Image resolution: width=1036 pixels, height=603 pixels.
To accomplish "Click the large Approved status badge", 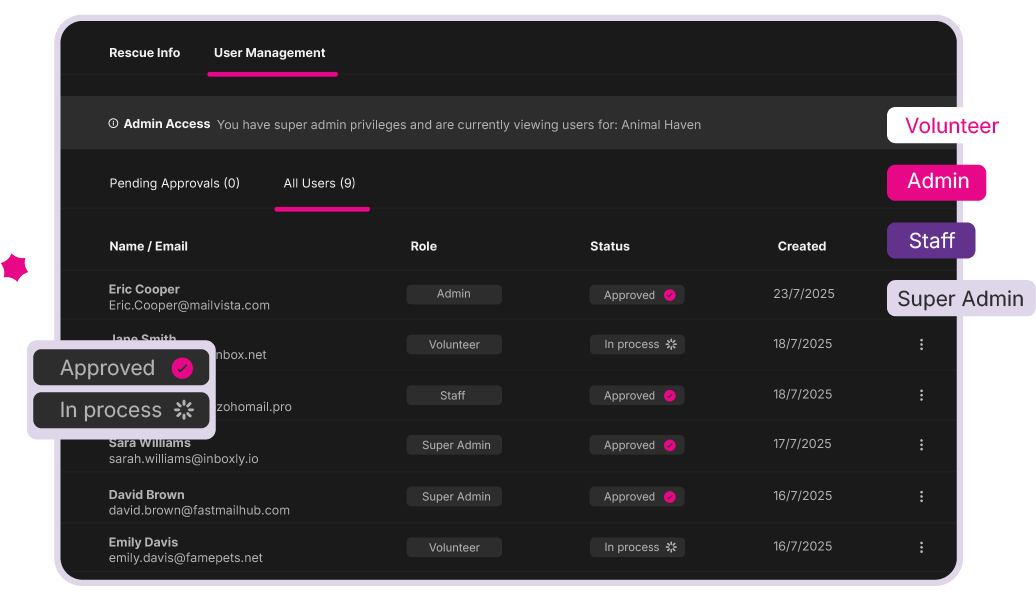I will (x=121, y=367).
